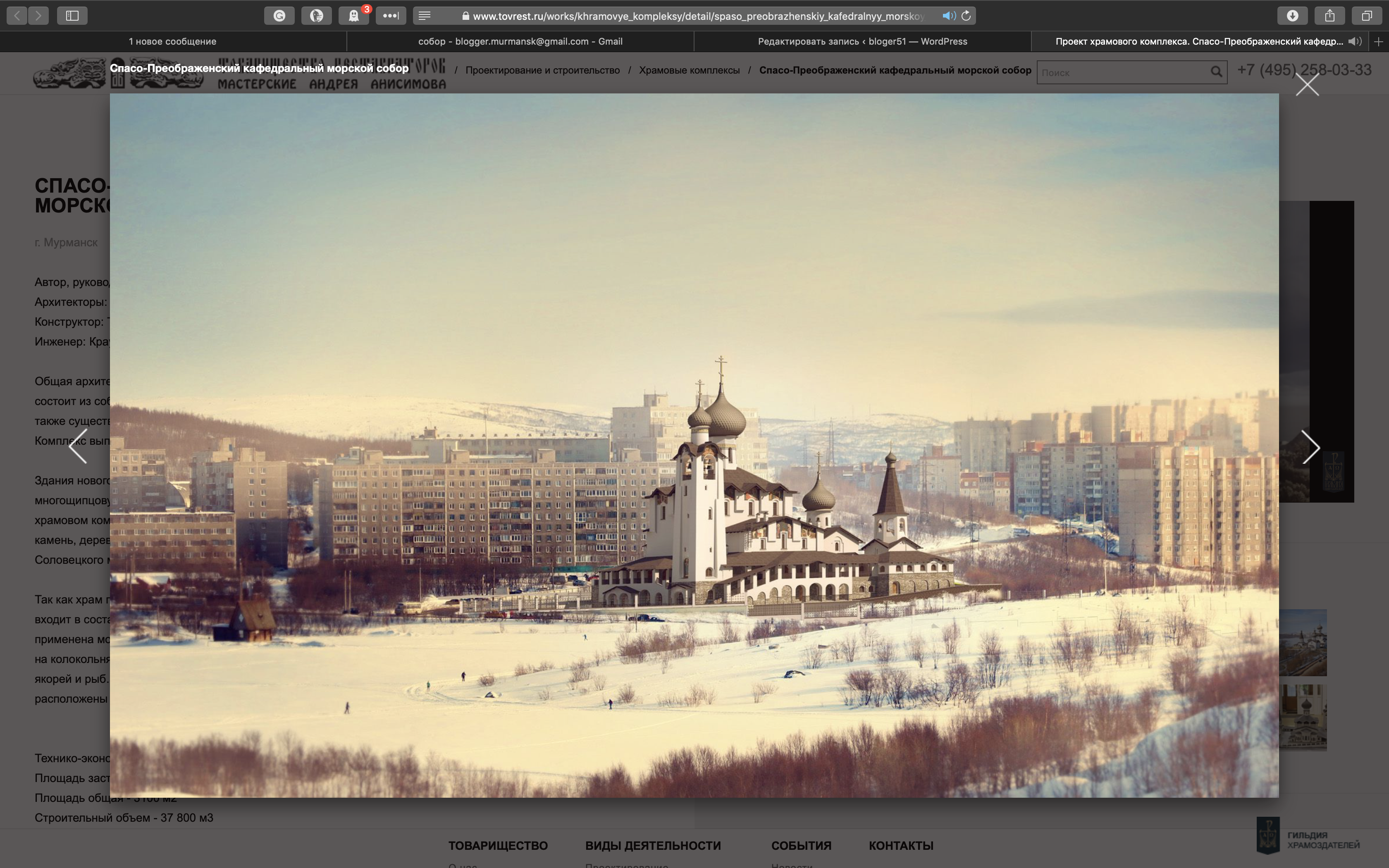Go back with Safari's back arrow

tap(17, 16)
